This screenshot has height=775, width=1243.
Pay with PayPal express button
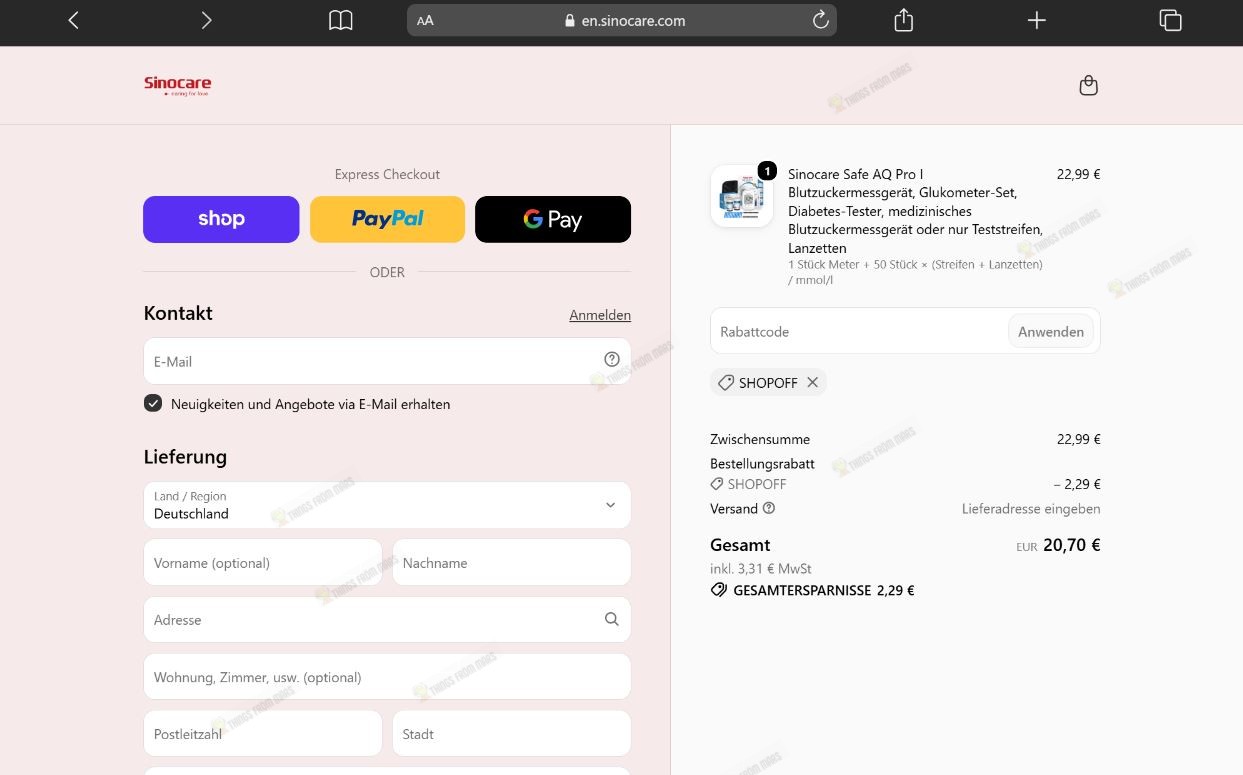coord(387,219)
